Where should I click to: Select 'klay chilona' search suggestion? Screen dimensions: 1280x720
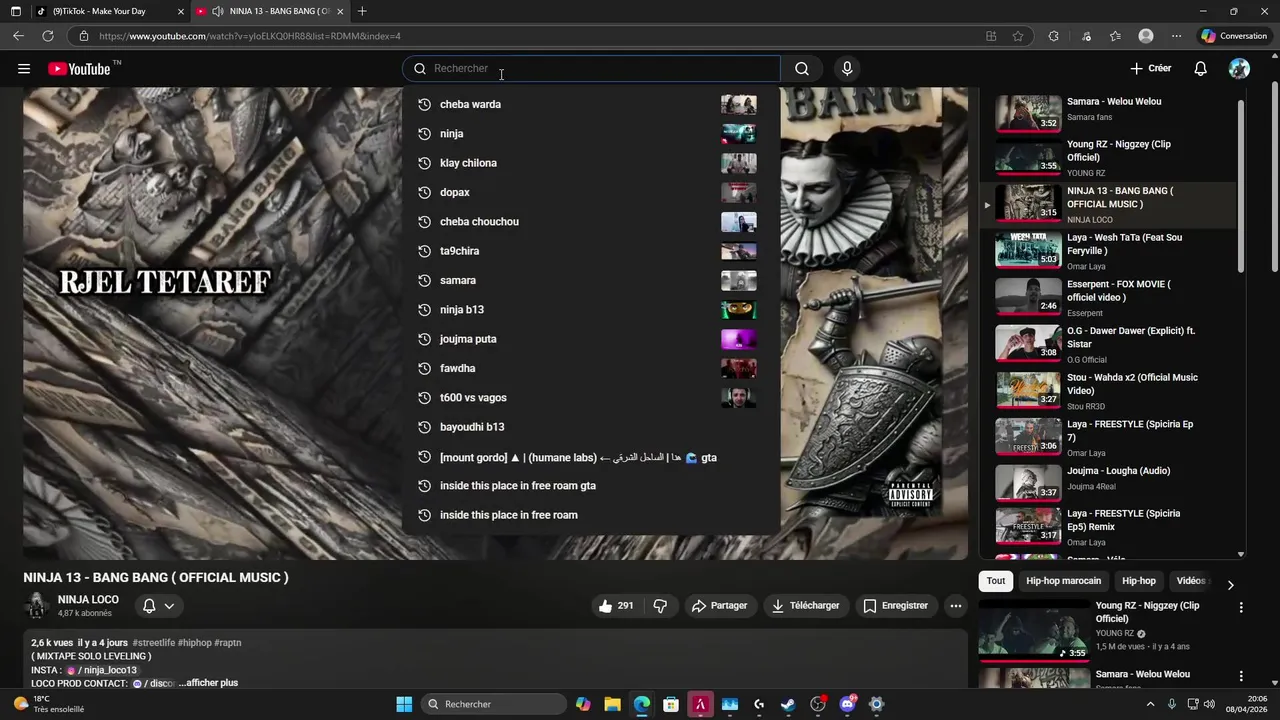(590, 163)
